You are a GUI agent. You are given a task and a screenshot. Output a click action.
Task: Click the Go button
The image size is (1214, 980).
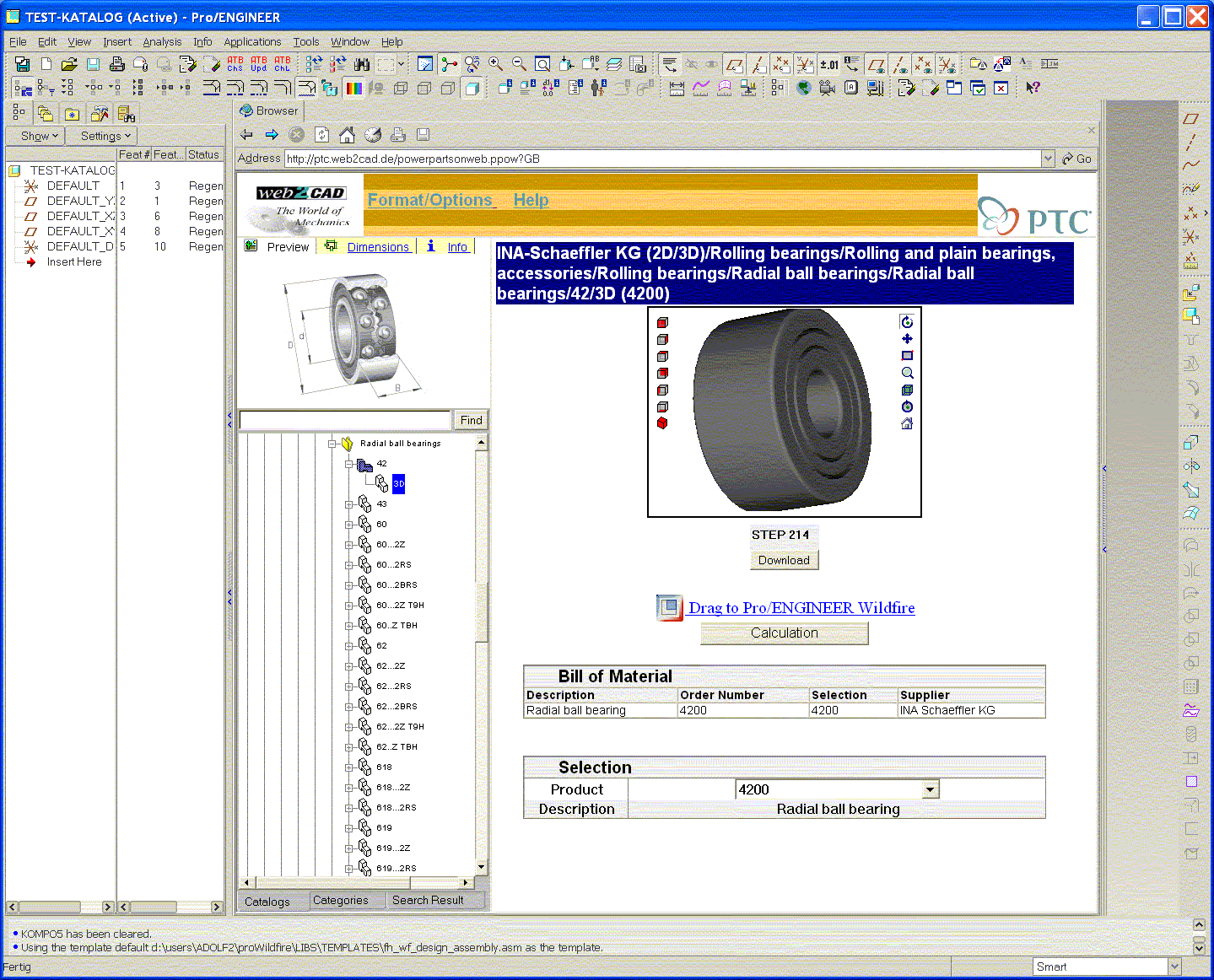[x=1076, y=159]
